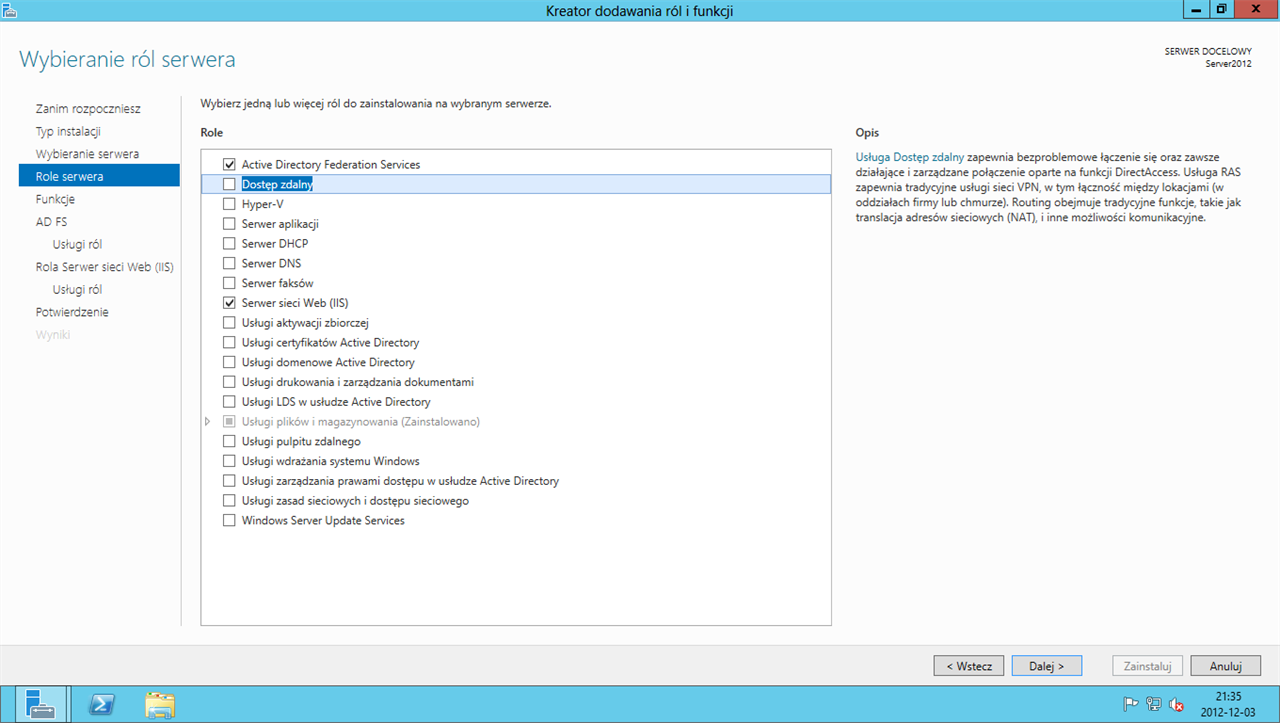
Task: Check Usługi zasad sieciowych i dostępu sieciowego
Action: coord(229,501)
